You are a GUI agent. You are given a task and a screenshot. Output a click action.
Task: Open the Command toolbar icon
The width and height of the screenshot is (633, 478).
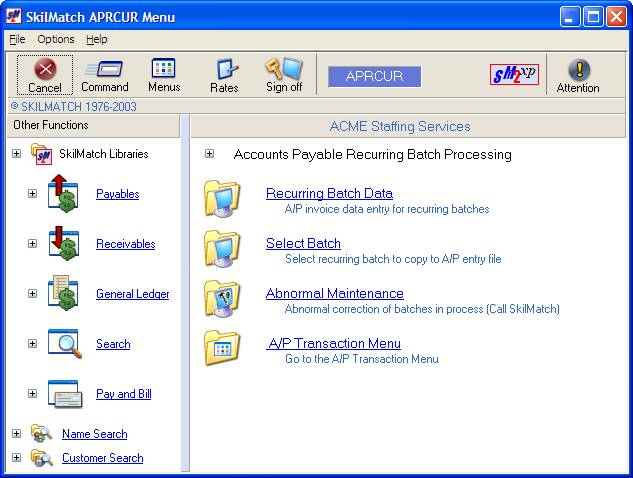(x=104, y=69)
